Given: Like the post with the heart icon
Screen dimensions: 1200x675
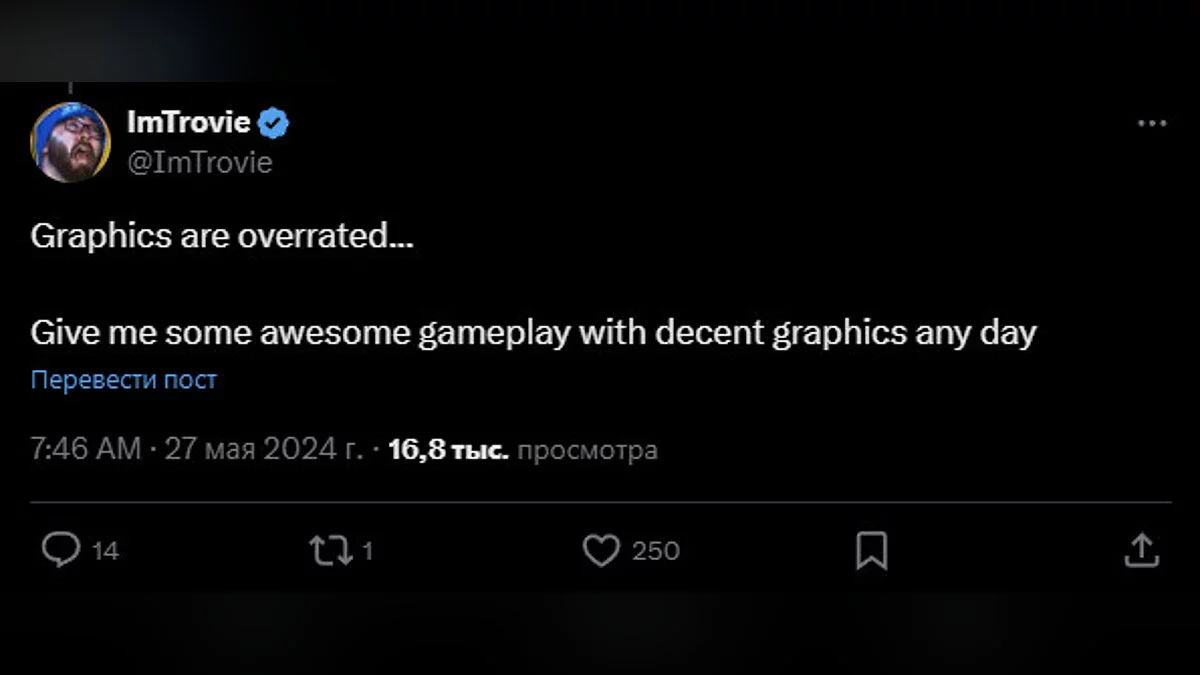Looking at the screenshot, I should tap(601, 550).
